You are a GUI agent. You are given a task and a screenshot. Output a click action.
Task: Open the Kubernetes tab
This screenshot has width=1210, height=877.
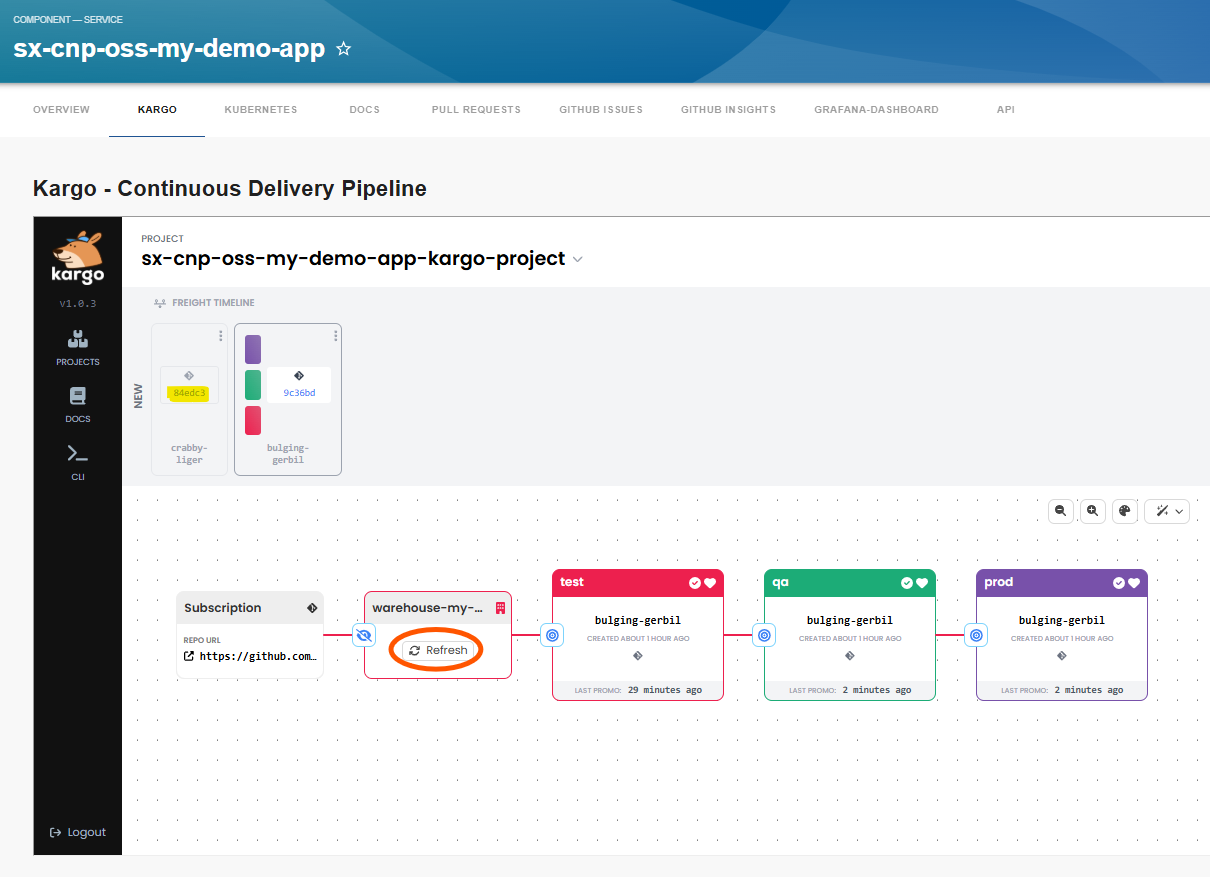[x=261, y=110]
